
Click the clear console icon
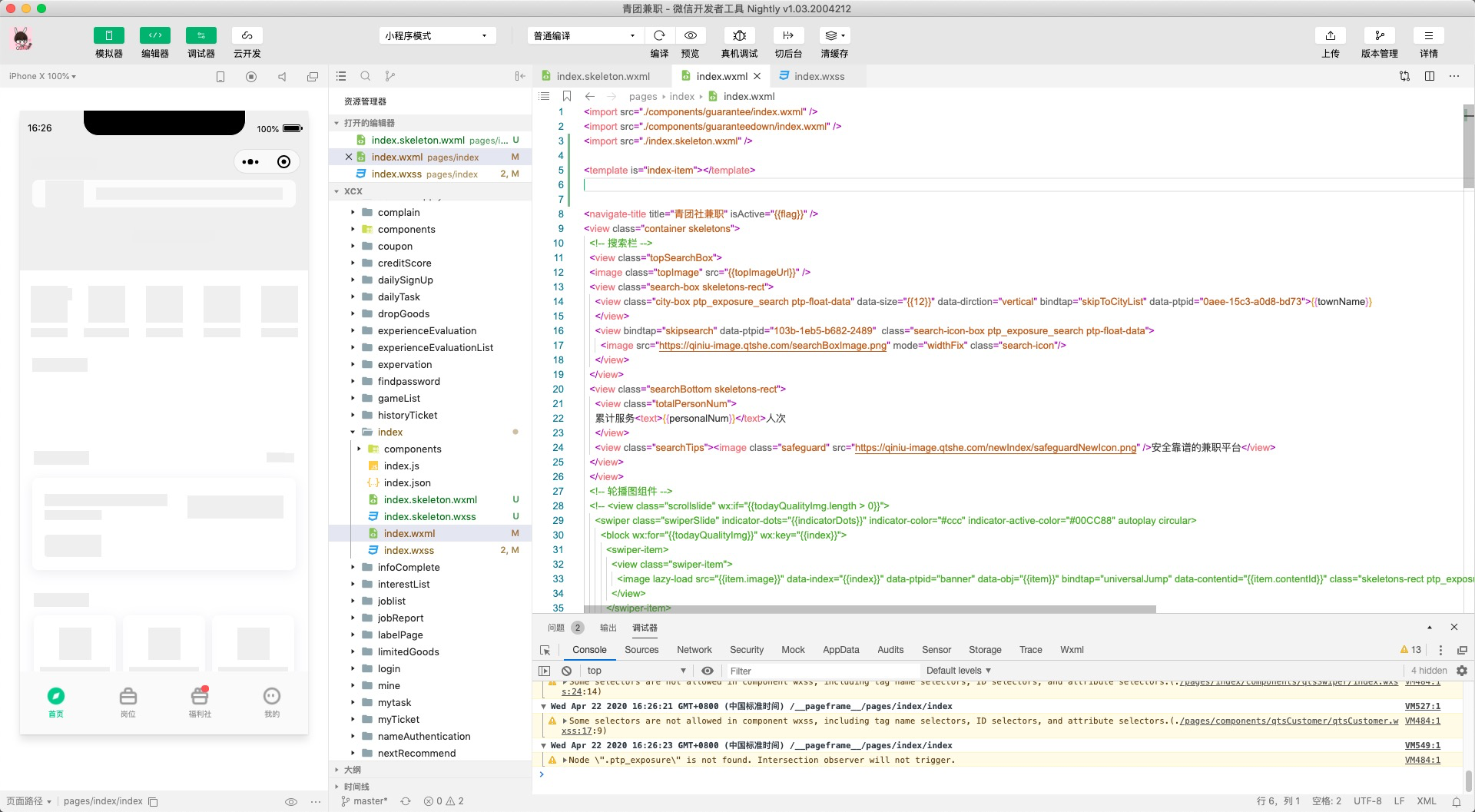[566, 671]
